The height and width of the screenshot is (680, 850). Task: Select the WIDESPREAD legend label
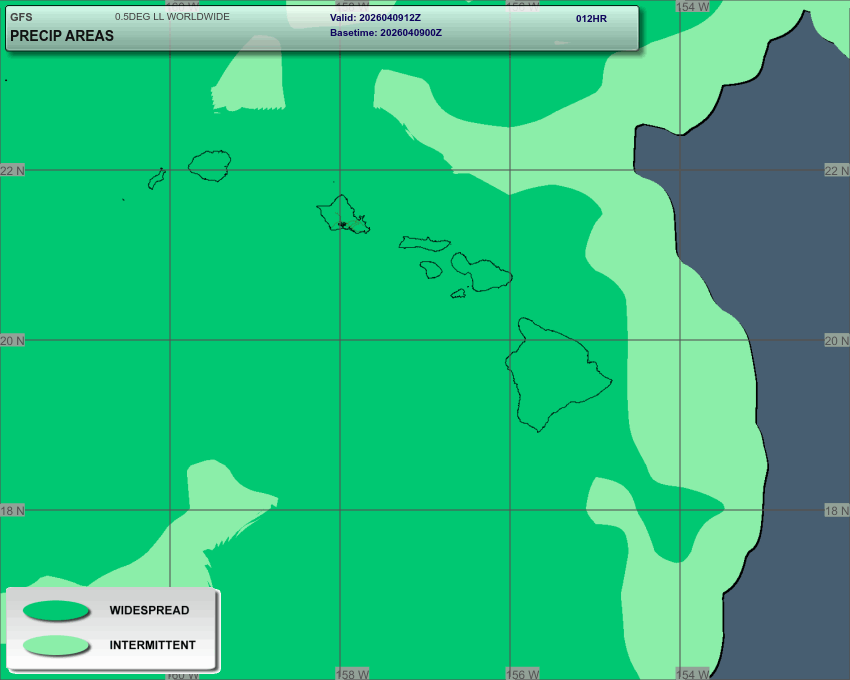(x=149, y=610)
